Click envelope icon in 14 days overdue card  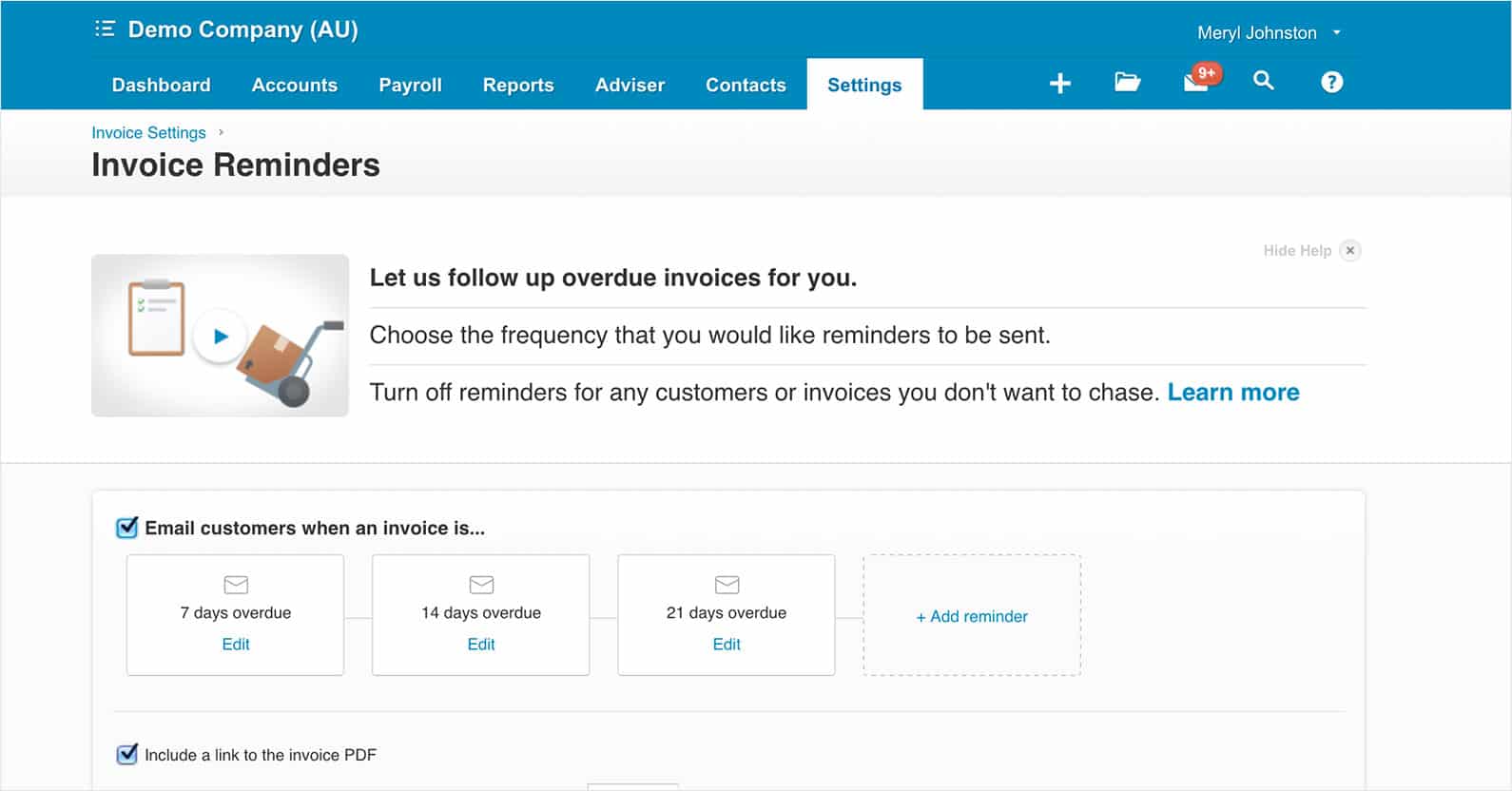[481, 584]
